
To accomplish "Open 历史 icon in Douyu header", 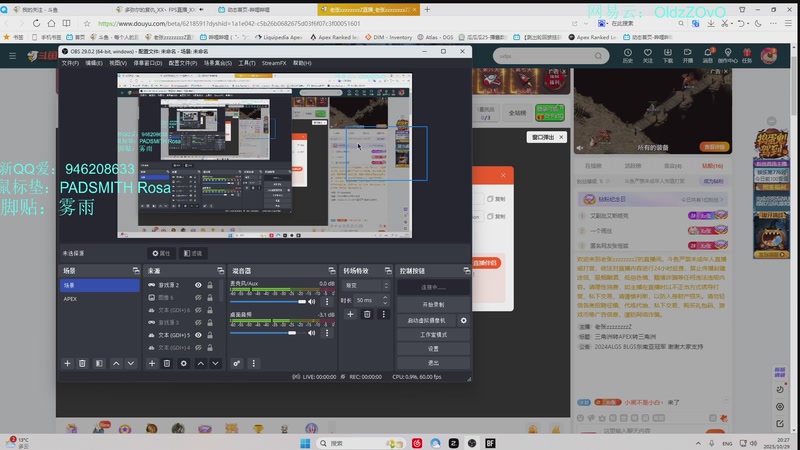I will pyautogui.click(x=628, y=56).
